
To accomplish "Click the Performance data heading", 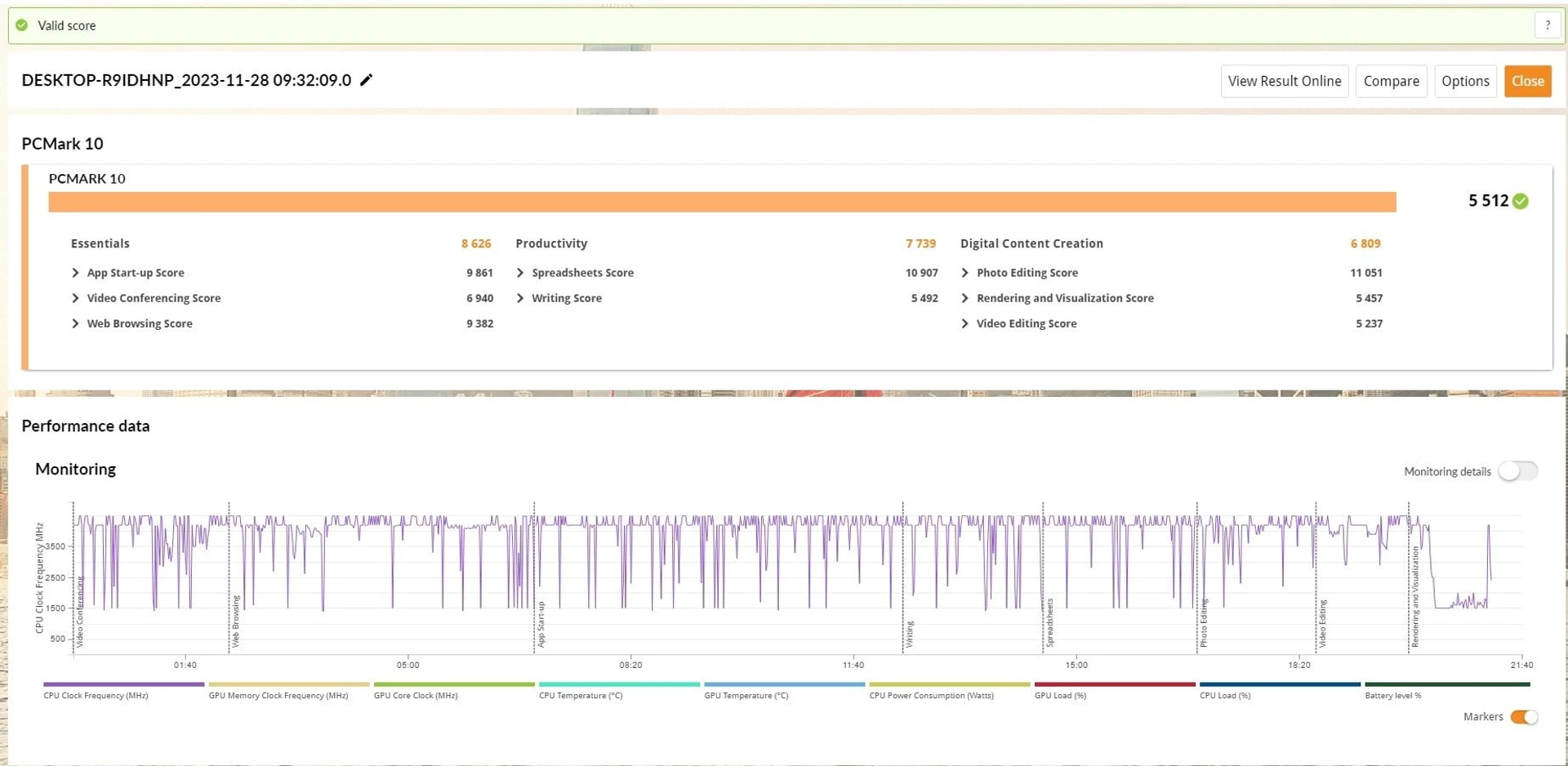I will (86, 426).
